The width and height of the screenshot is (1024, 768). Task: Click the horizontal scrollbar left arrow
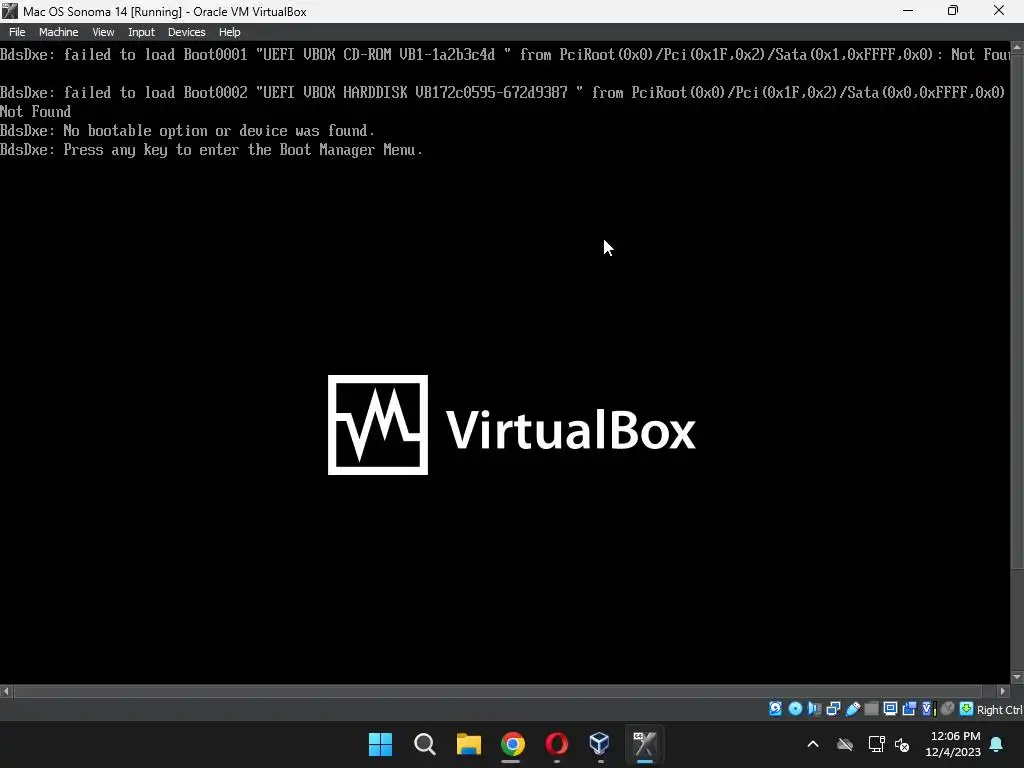coord(6,691)
